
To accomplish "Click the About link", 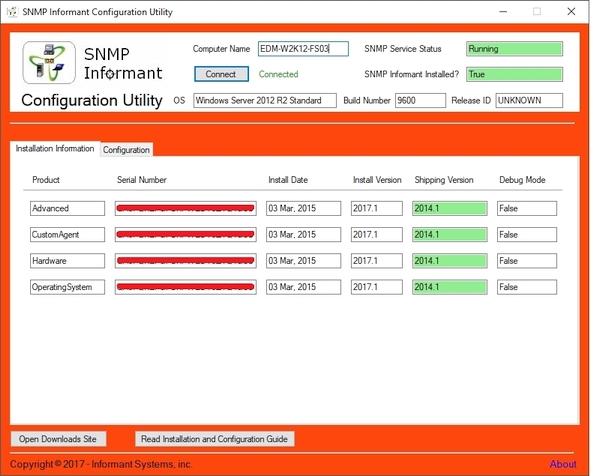I will pyautogui.click(x=563, y=464).
